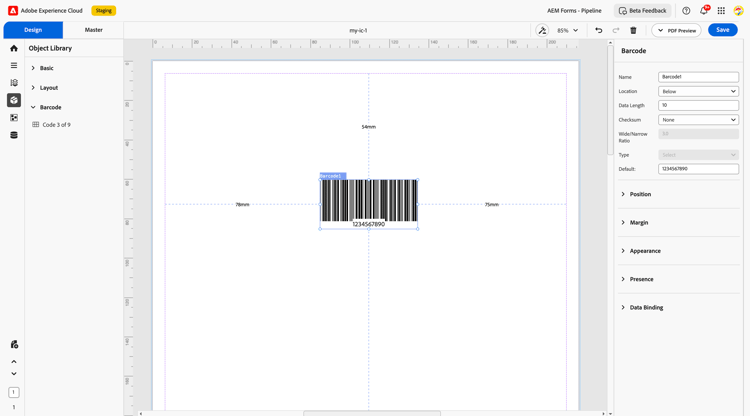Click the home icon in left sidebar
The image size is (750, 416).
14,48
